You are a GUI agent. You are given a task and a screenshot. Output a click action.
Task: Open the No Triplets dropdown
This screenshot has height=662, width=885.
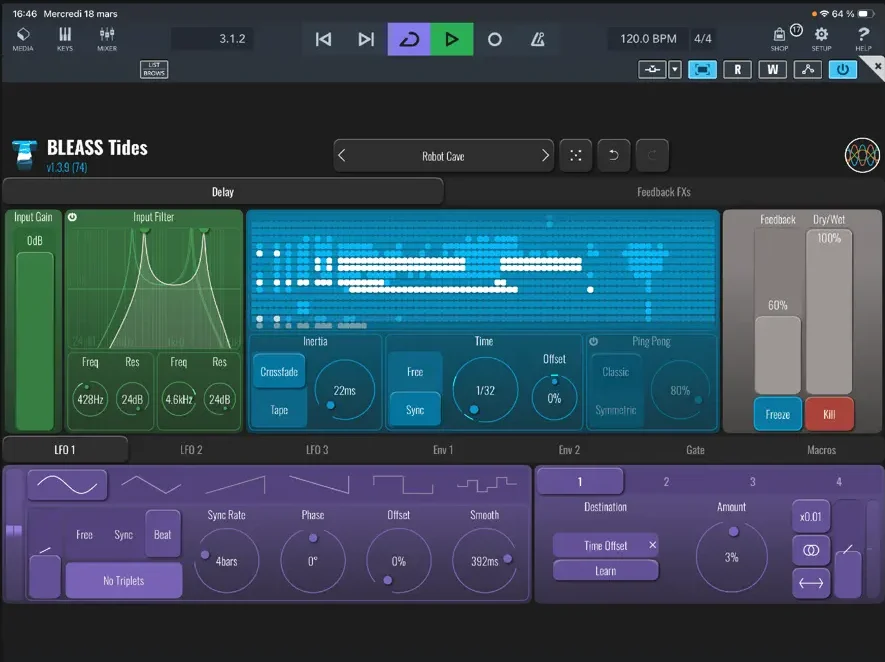tap(124, 581)
